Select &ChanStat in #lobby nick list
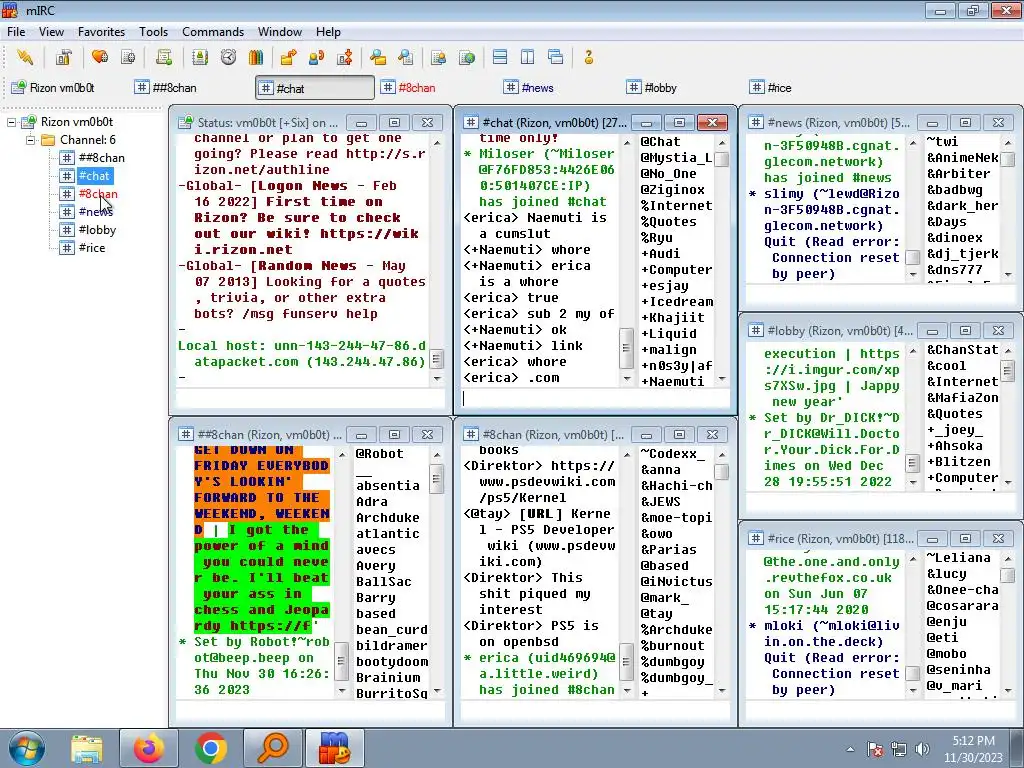1024x768 pixels. pyautogui.click(x=962, y=350)
